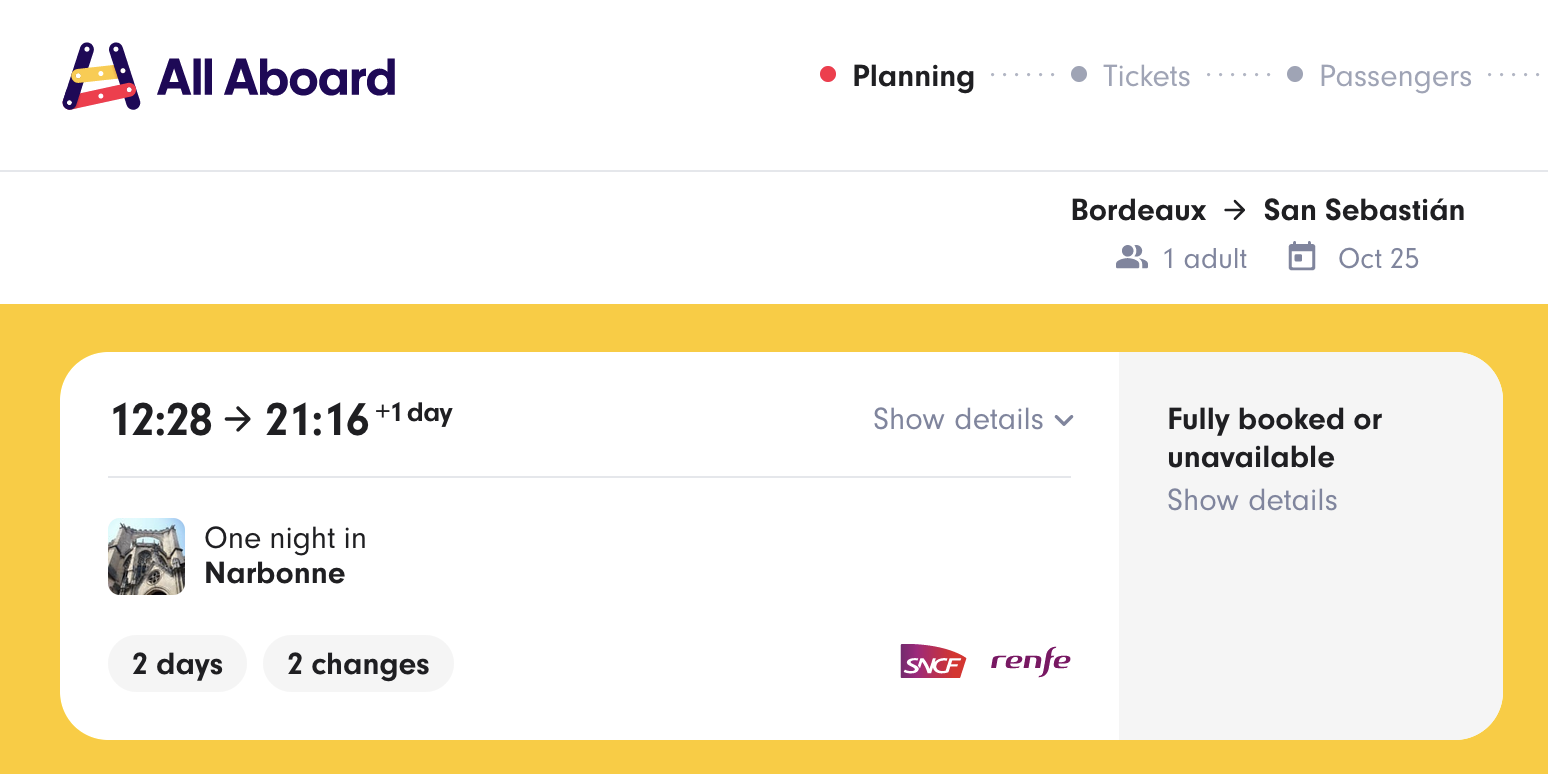Image resolution: width=1548 pixels, height=774 pixels.
Task: Open the Narbonne cathedral thumbnail
Action: pyautogui.click(x=146, y=557)
